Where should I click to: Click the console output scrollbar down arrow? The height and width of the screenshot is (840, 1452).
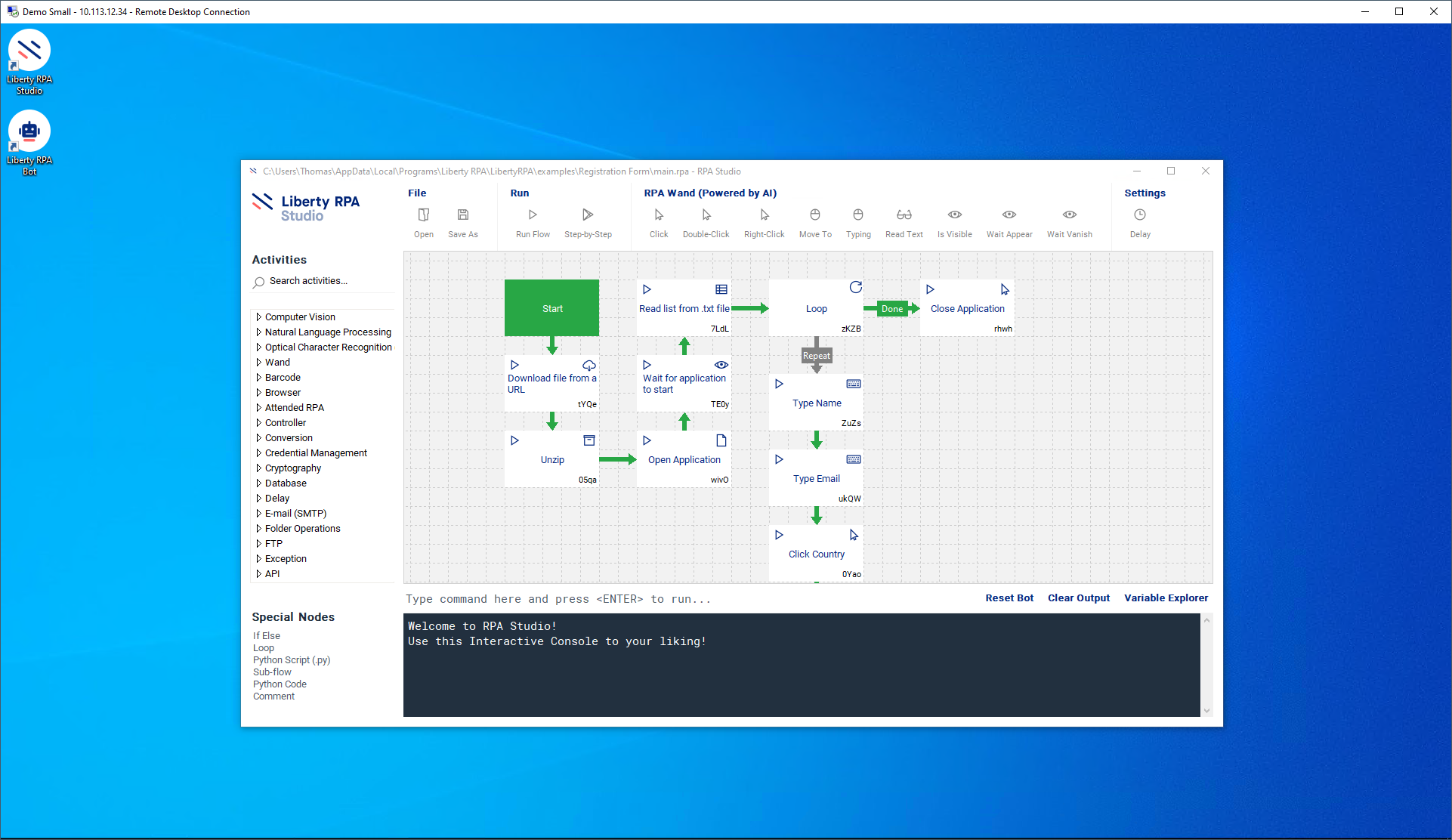click(x=1206, y=710)
